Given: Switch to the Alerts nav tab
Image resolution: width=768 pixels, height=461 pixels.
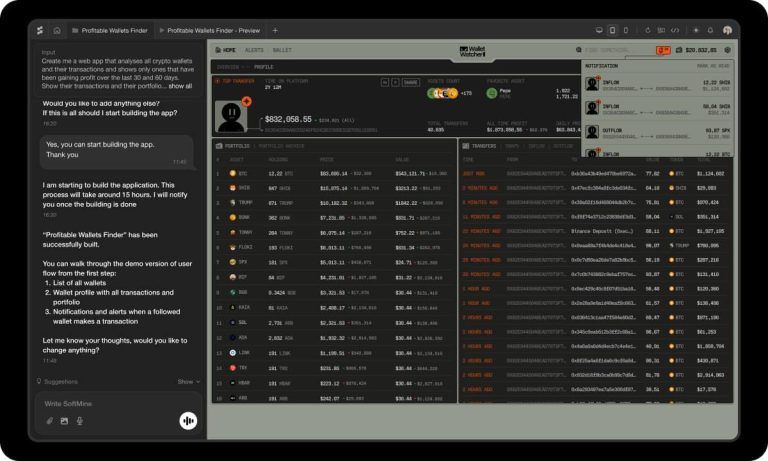Looking at the screenshot, I should [254, 49].
